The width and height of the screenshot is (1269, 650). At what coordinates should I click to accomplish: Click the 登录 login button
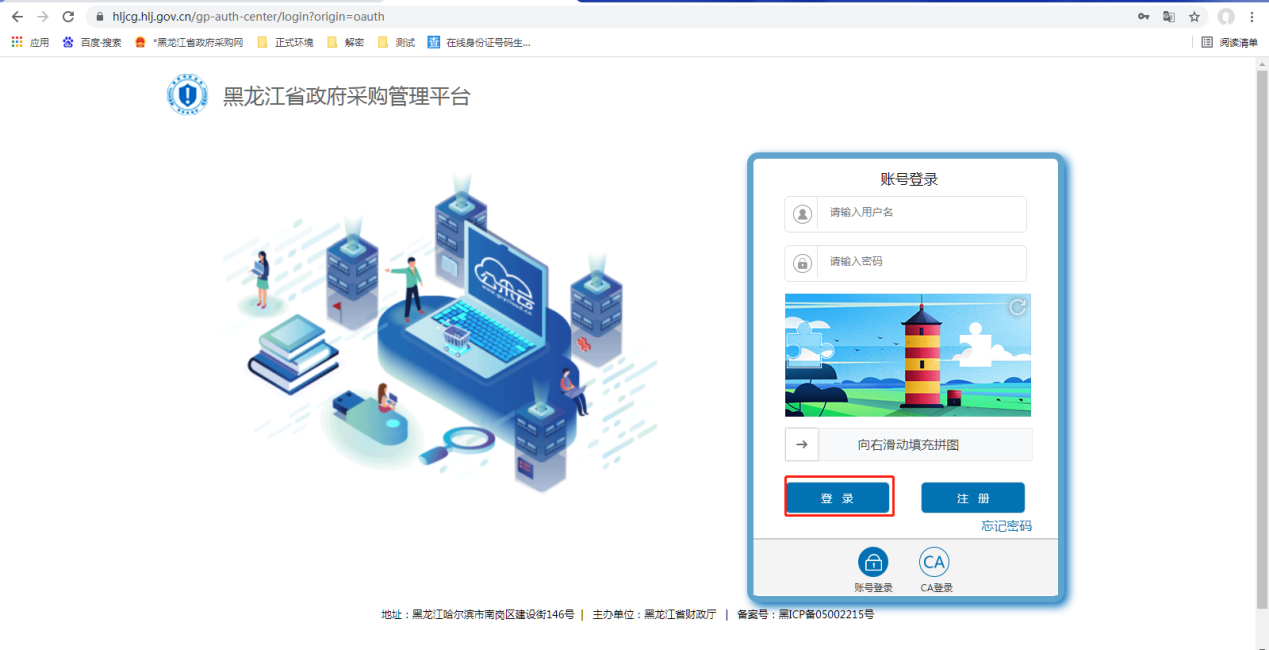(838, 498)
